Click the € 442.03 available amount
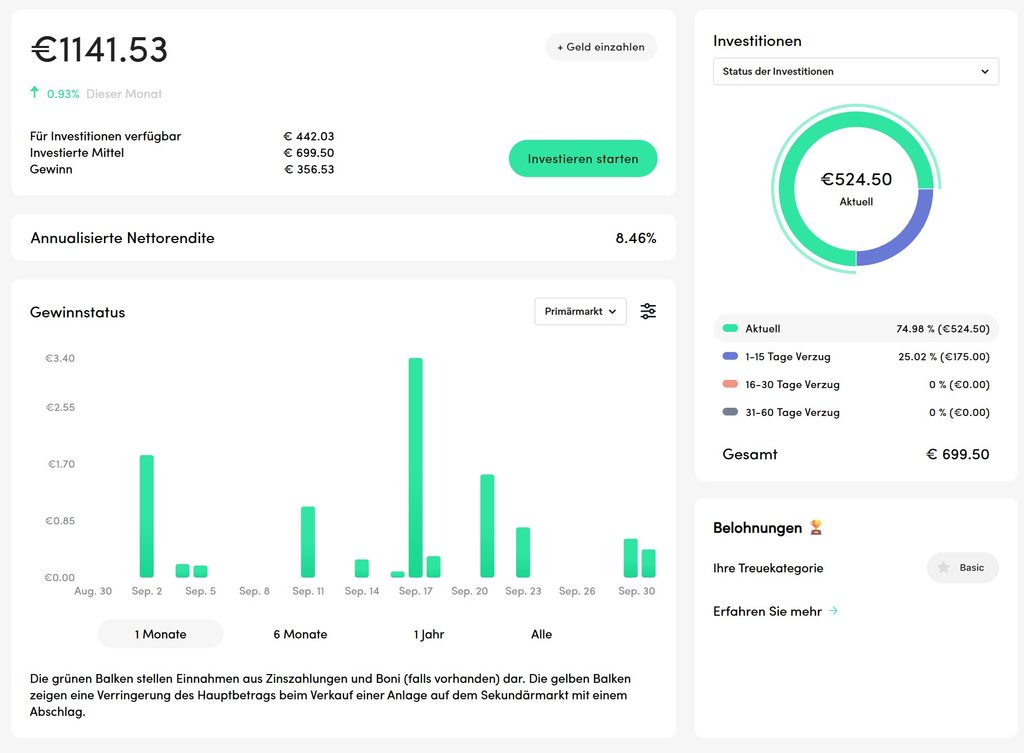Image resolution: width=1024 pixels, height=753 pixels. (309, 136)
